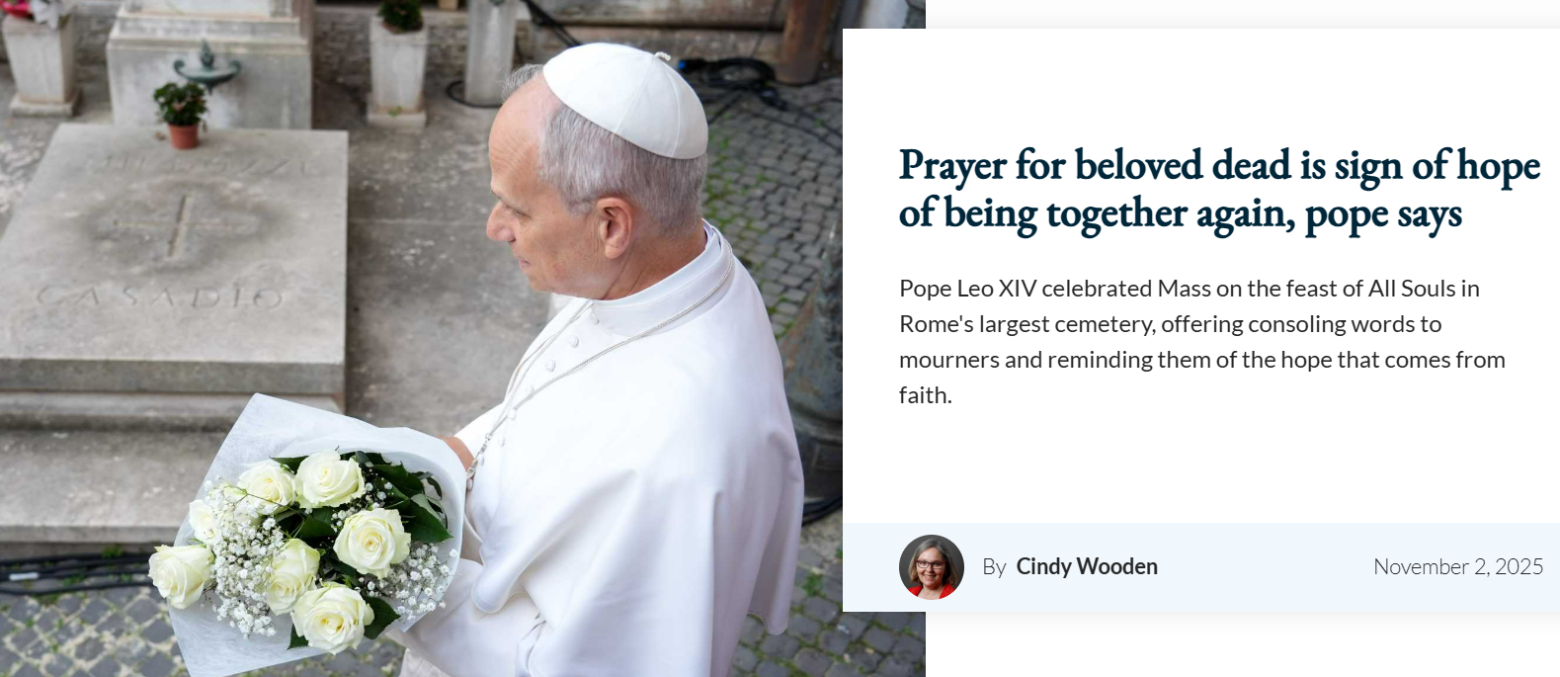Open the 'Prayer for beloved dead' headline

tap(1219, 190)
